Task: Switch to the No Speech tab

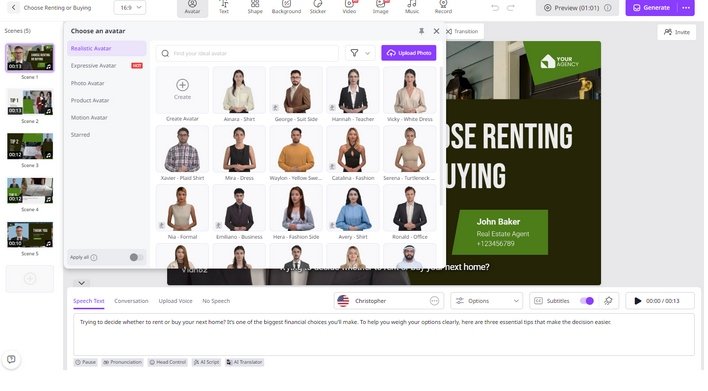Action: (216, 301)
